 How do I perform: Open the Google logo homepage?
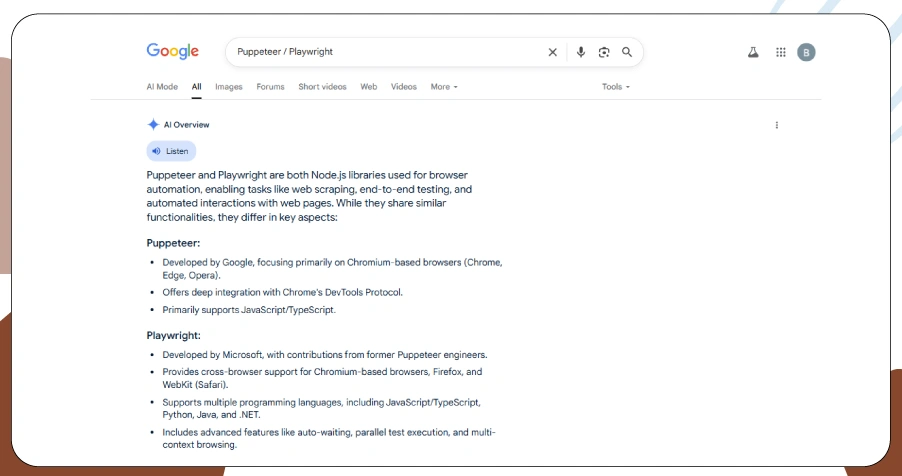pos(173,51)
